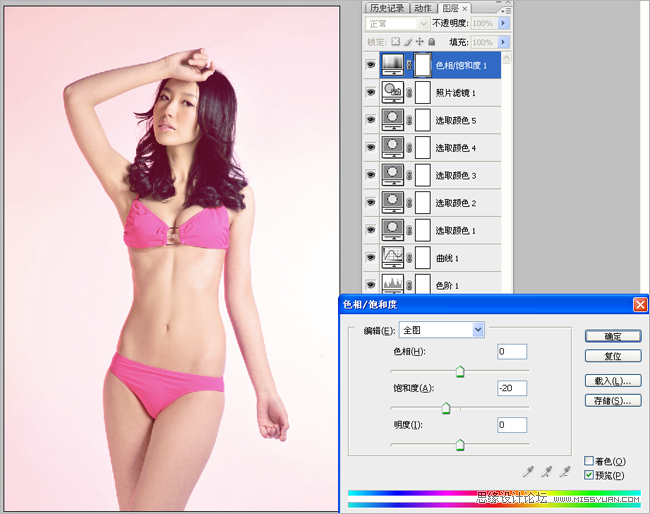Select the first eyedropper tool in dialog
The image size is (650, 514).
(528, 471)
